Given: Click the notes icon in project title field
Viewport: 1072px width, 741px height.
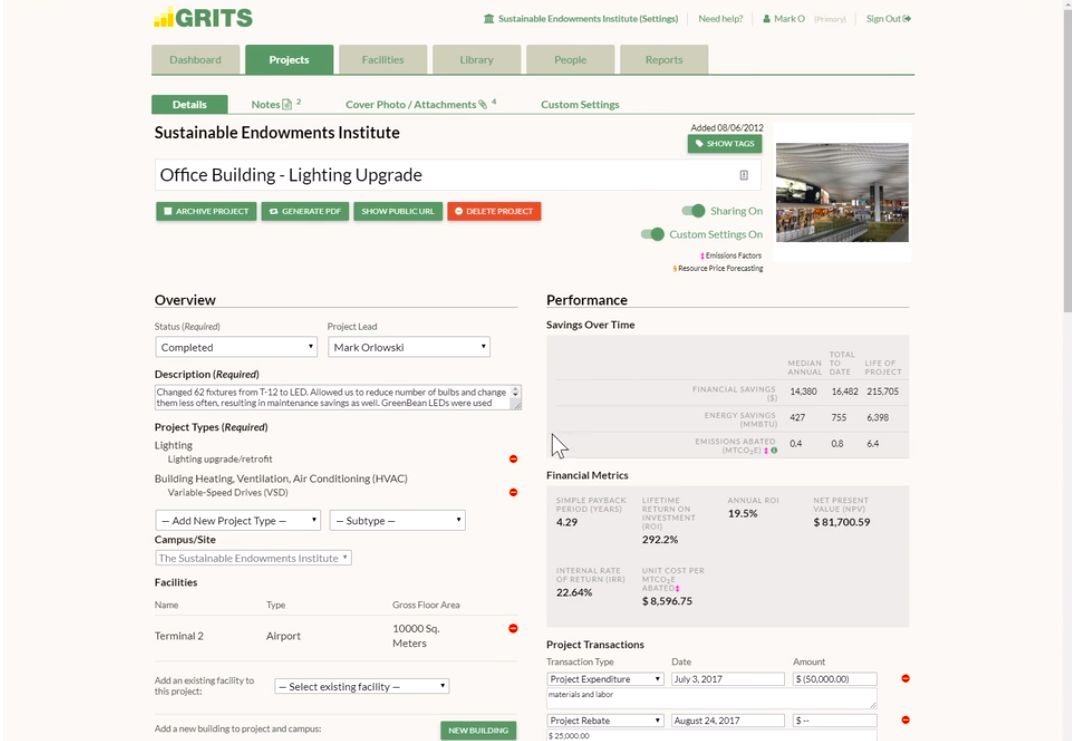Looking at the screenshot, I should pyautogui.click(x=743, y=175).
